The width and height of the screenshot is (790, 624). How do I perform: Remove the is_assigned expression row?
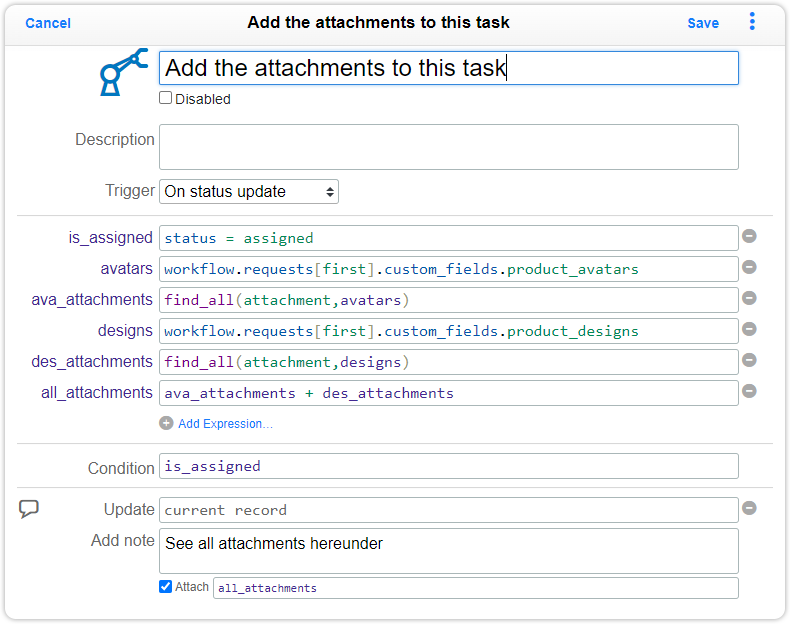coord(749,236)
